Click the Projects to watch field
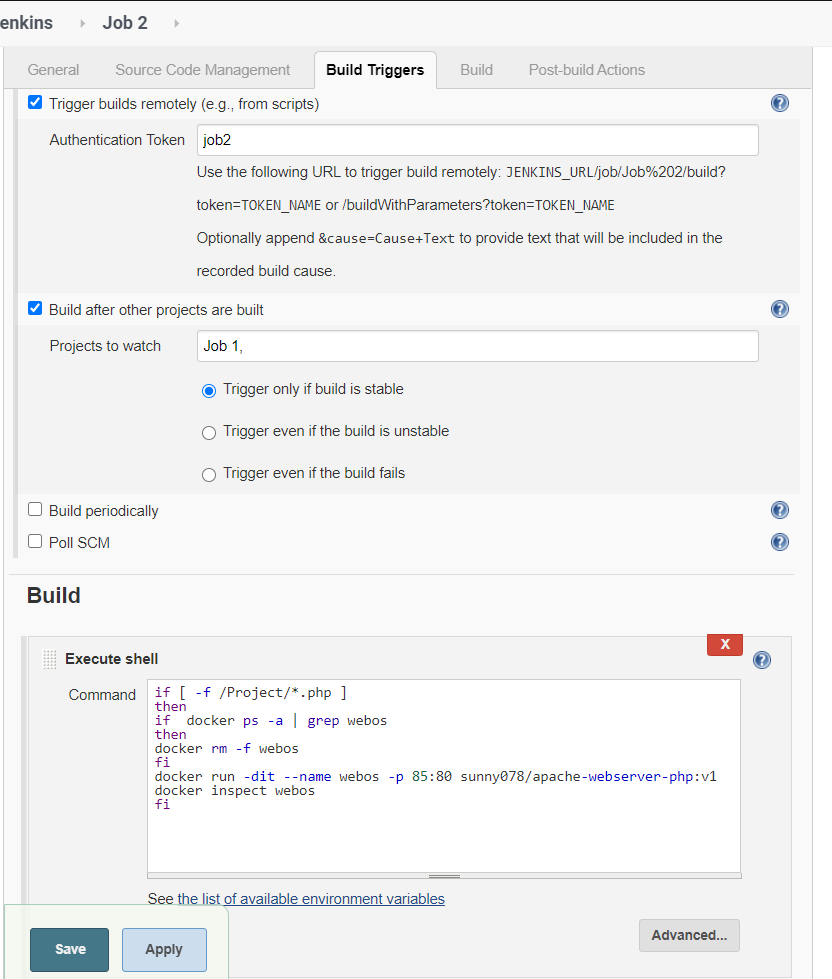Viewport: 832px width, 979px height. [x=477, y=345]
